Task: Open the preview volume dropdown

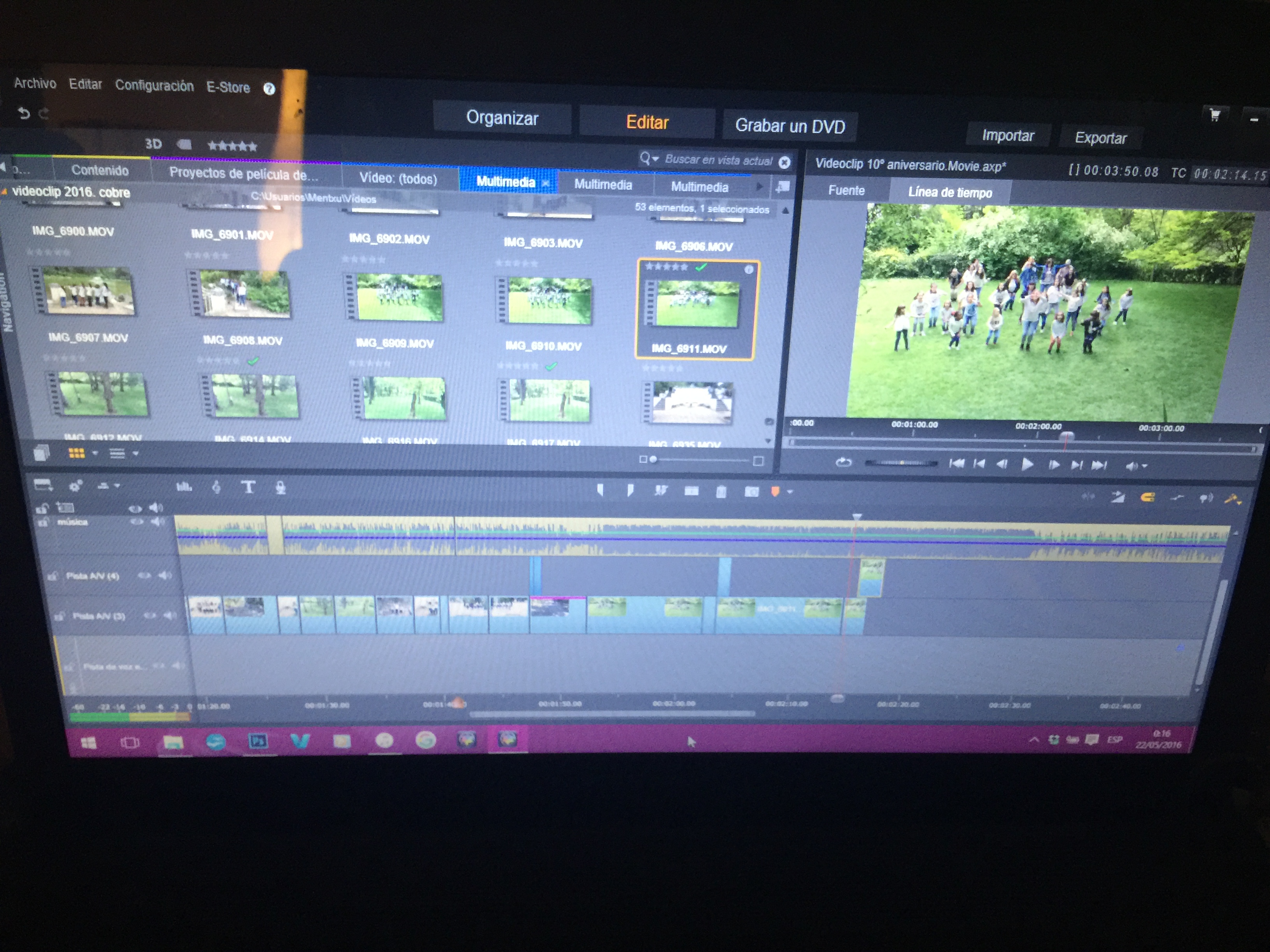Action: pos(1144,467)
